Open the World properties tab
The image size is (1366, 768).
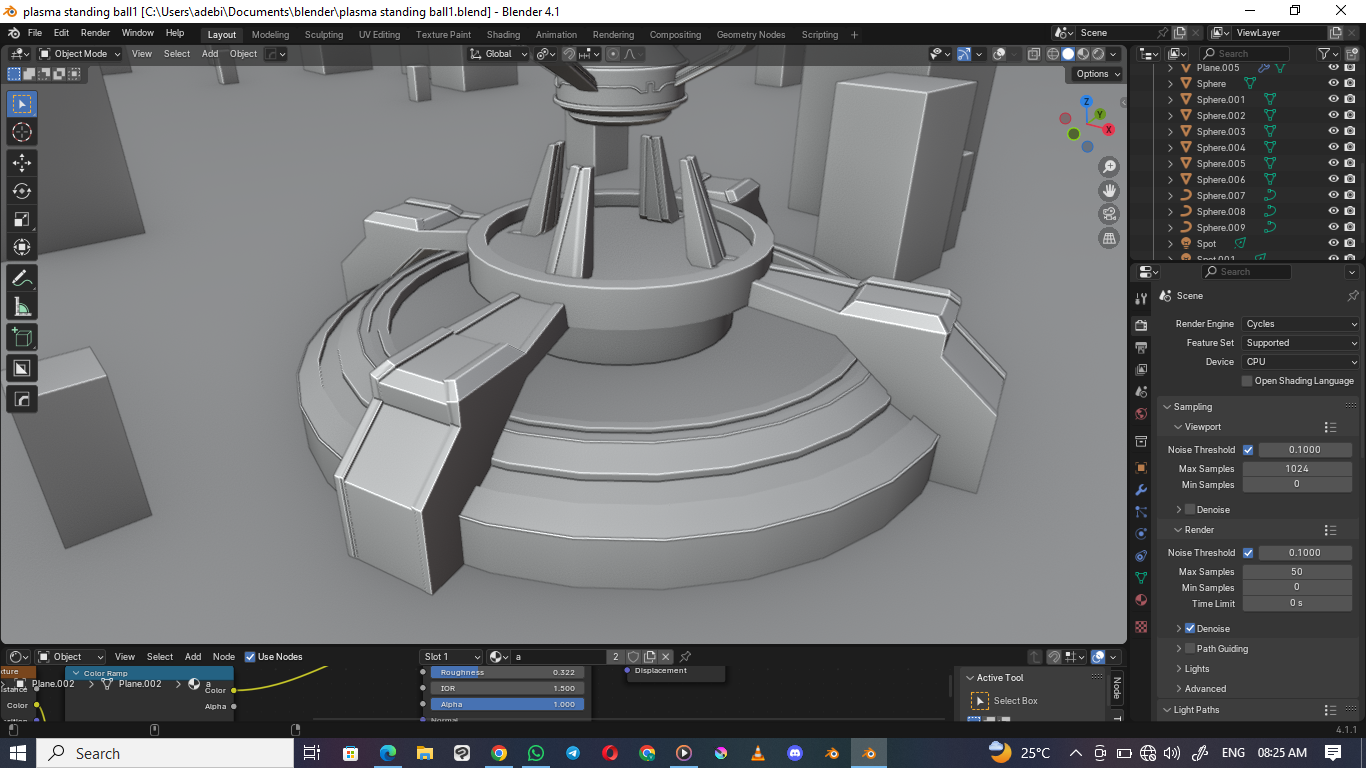tap(1141, 414)
